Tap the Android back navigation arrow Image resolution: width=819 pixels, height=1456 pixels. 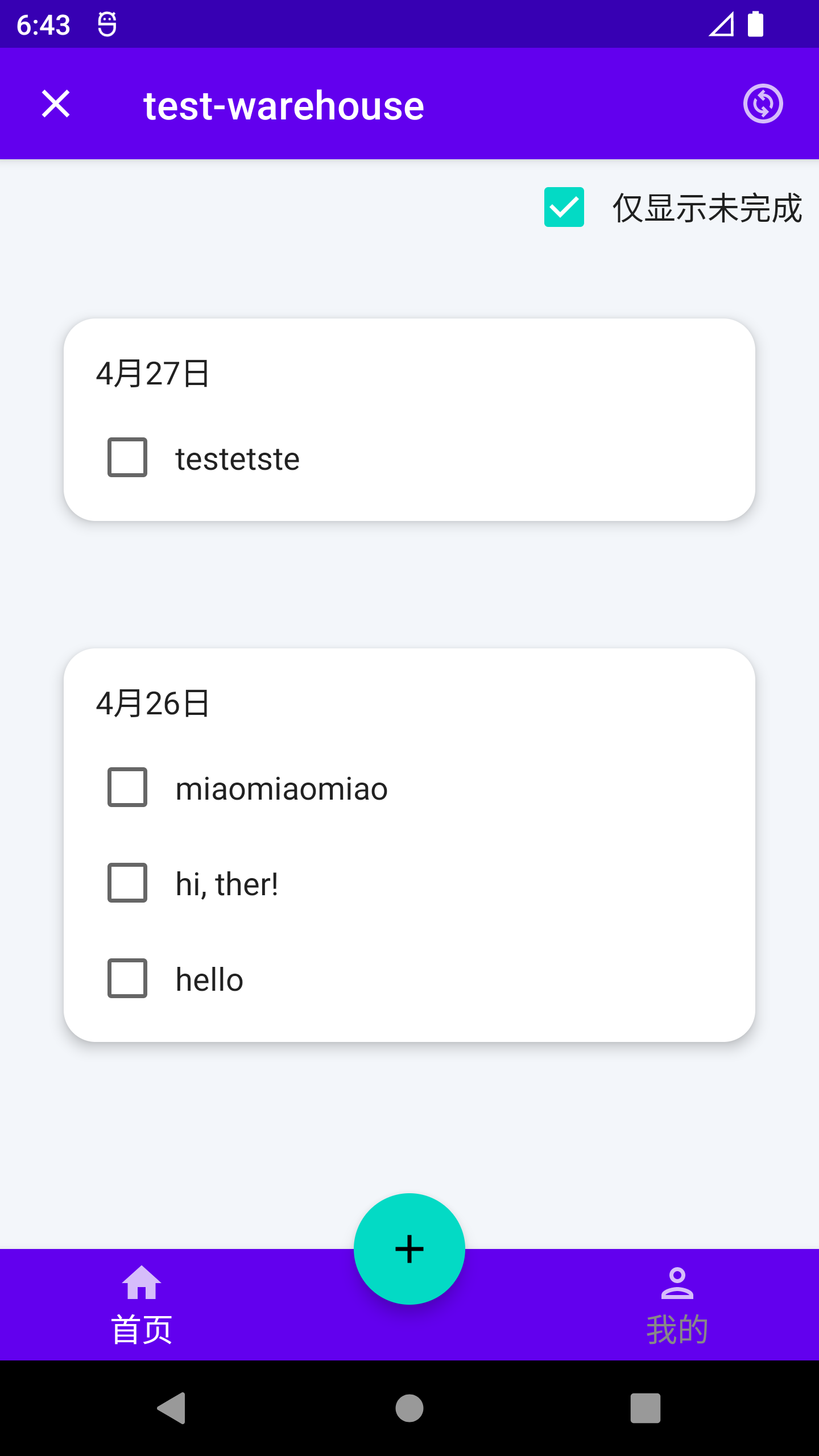tap(172, 1408)
